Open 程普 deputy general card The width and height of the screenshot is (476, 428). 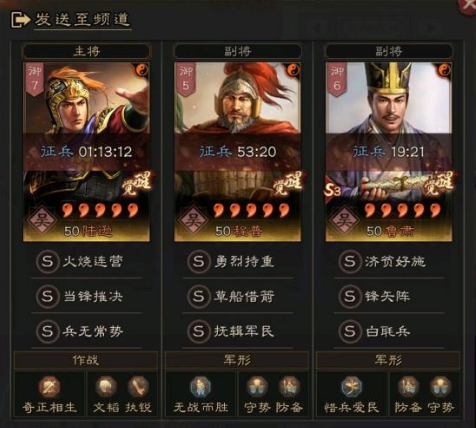(238, 152)
